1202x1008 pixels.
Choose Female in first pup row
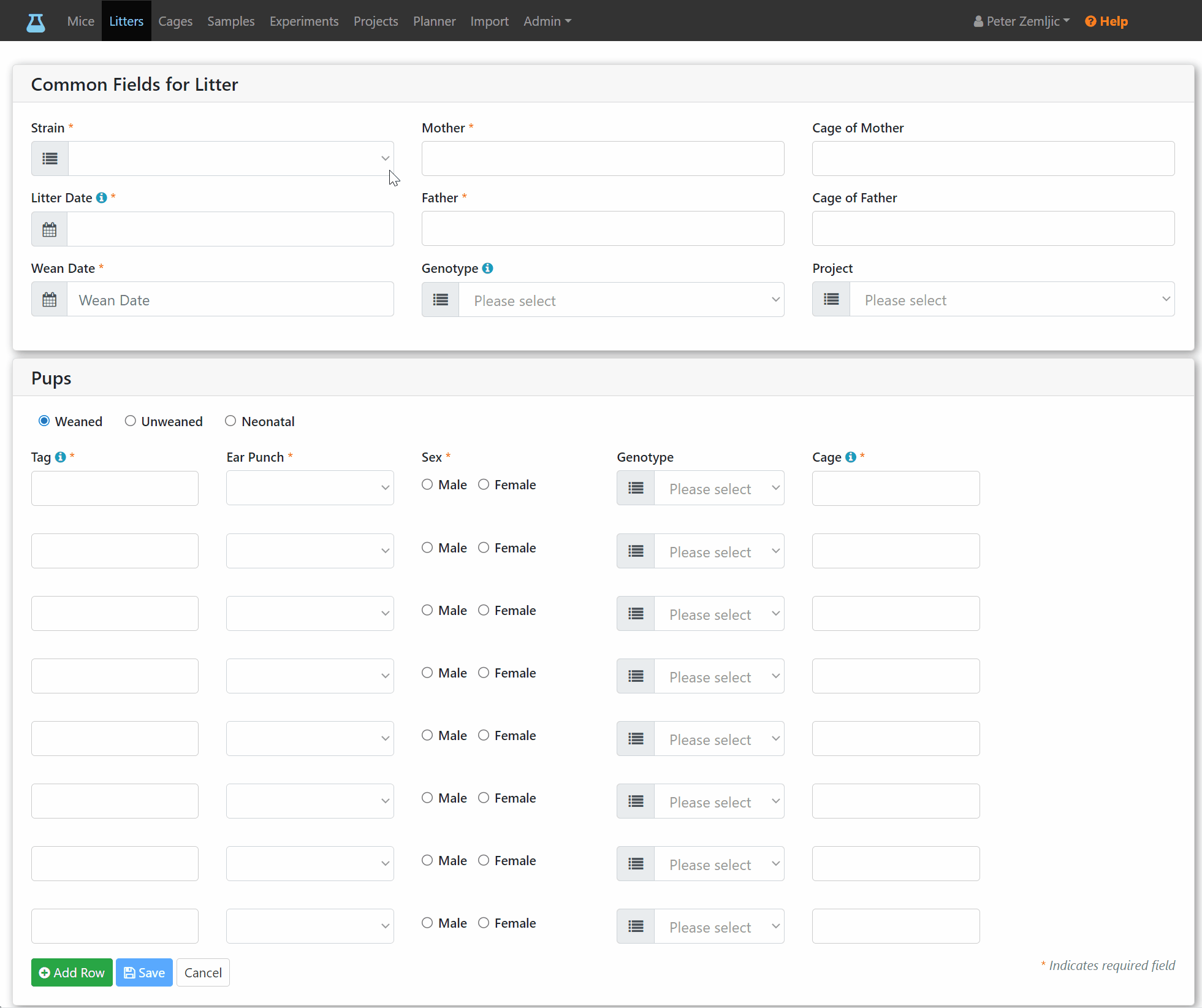tap(484, 484)
